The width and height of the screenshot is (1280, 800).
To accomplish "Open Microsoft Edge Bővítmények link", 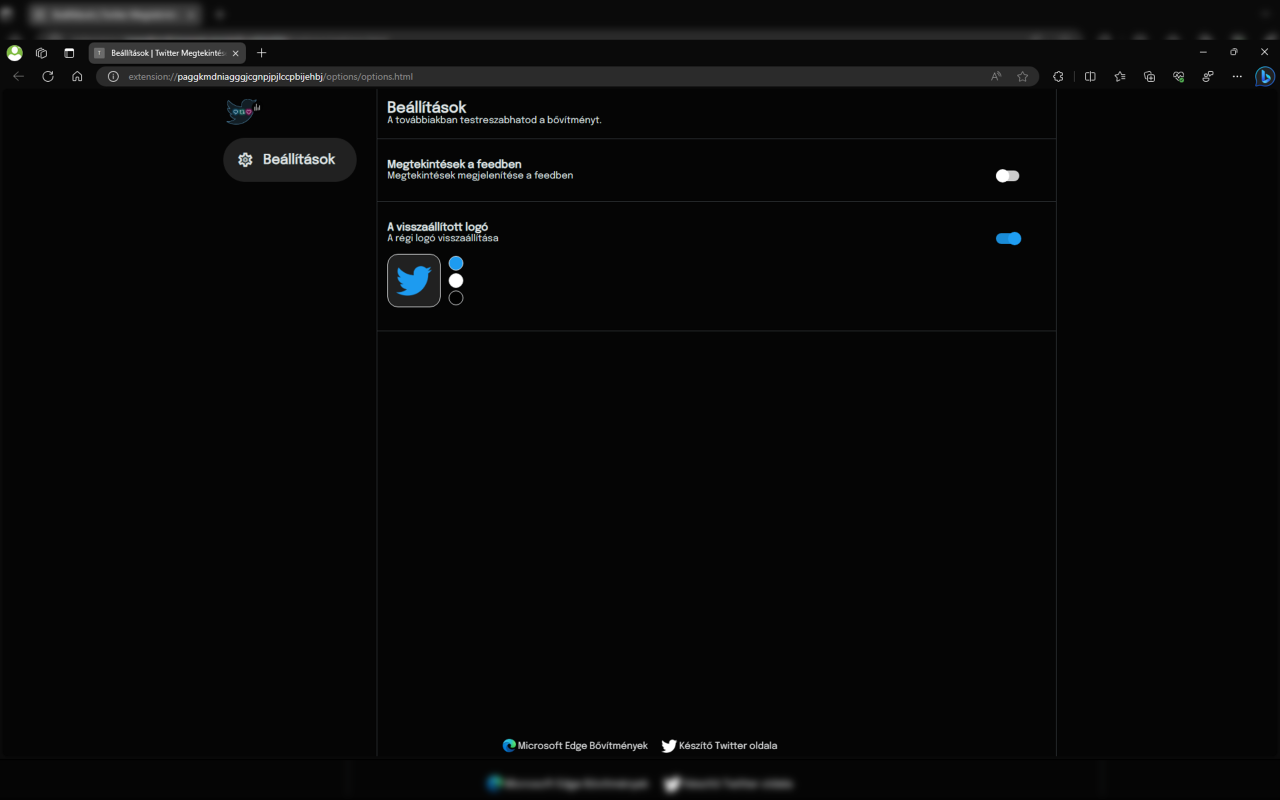I will coord(575,746).
